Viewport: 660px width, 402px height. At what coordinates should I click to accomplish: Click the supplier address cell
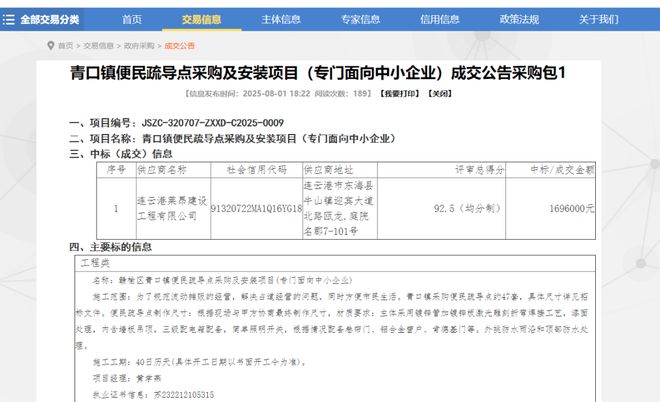[339, 208]
